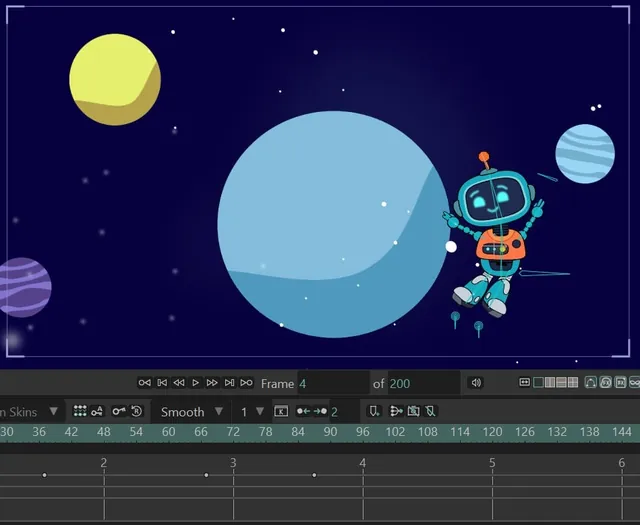Select the single-pane view layout

click(x=539, y=383)
